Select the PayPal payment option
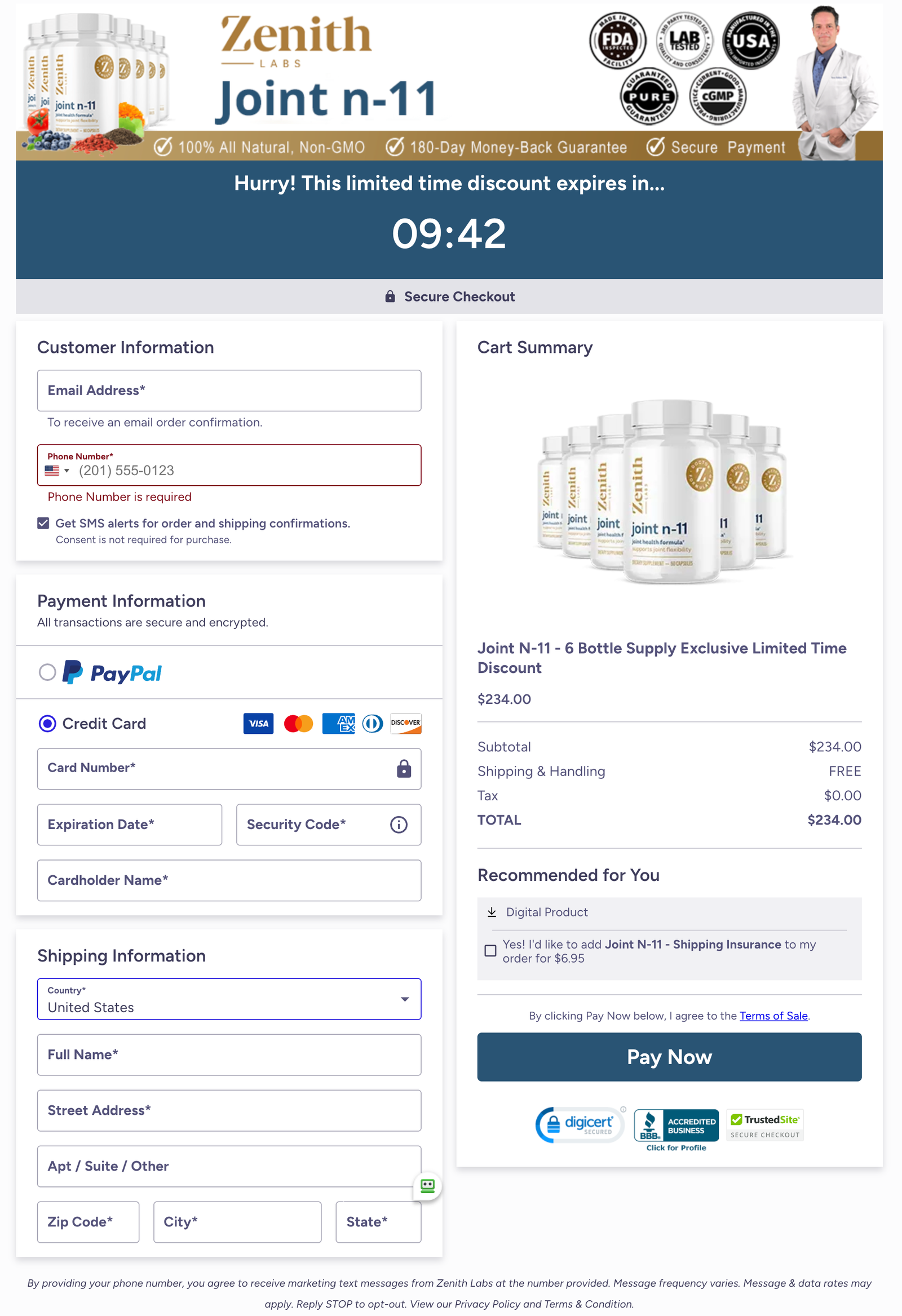Viewport: 902px width, 1316px height. point(47,672)
